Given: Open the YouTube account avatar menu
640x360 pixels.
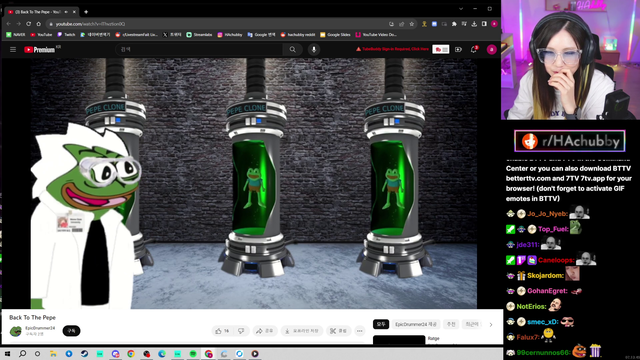Looking at the screenshot, I should [x=491, y=49].
